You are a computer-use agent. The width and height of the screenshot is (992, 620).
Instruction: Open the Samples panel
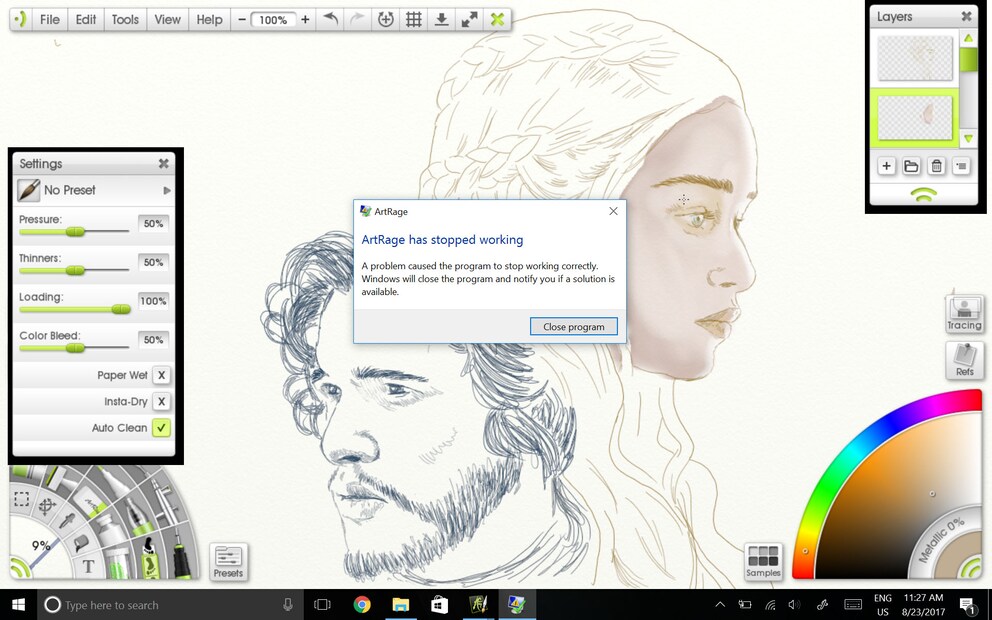click(x=763, y=562)
